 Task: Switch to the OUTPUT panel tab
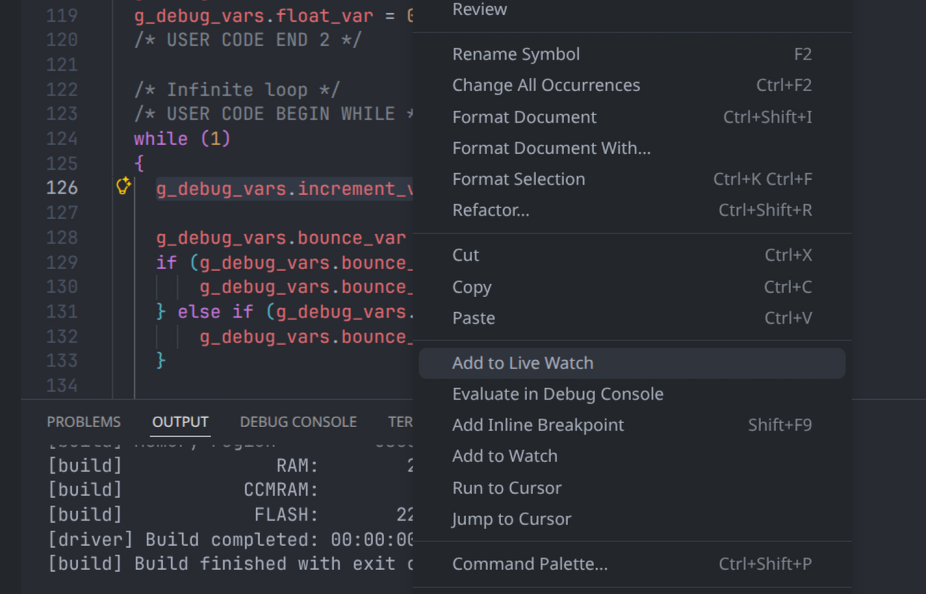[180, 422]
